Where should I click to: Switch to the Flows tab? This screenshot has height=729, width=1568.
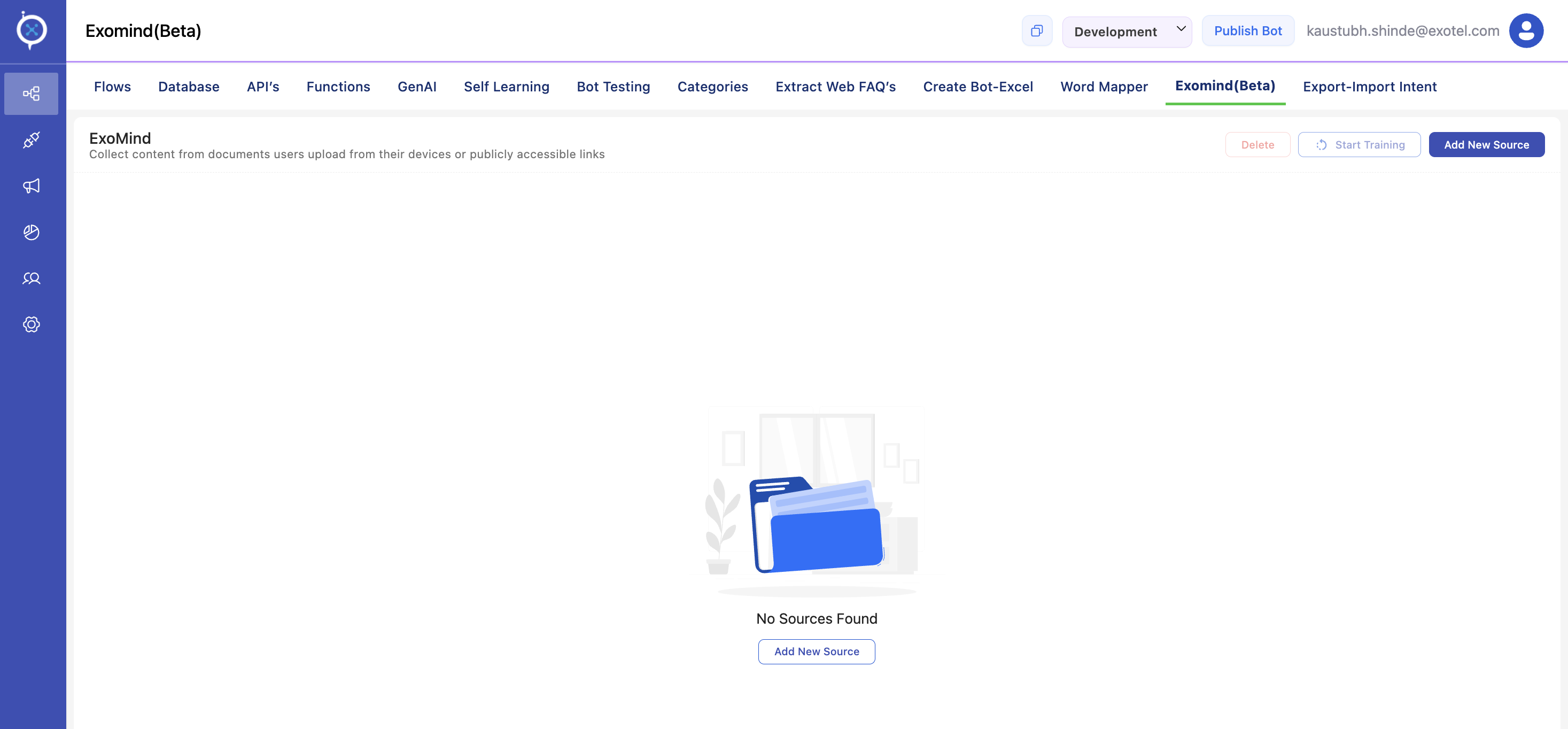click(112, 87)
